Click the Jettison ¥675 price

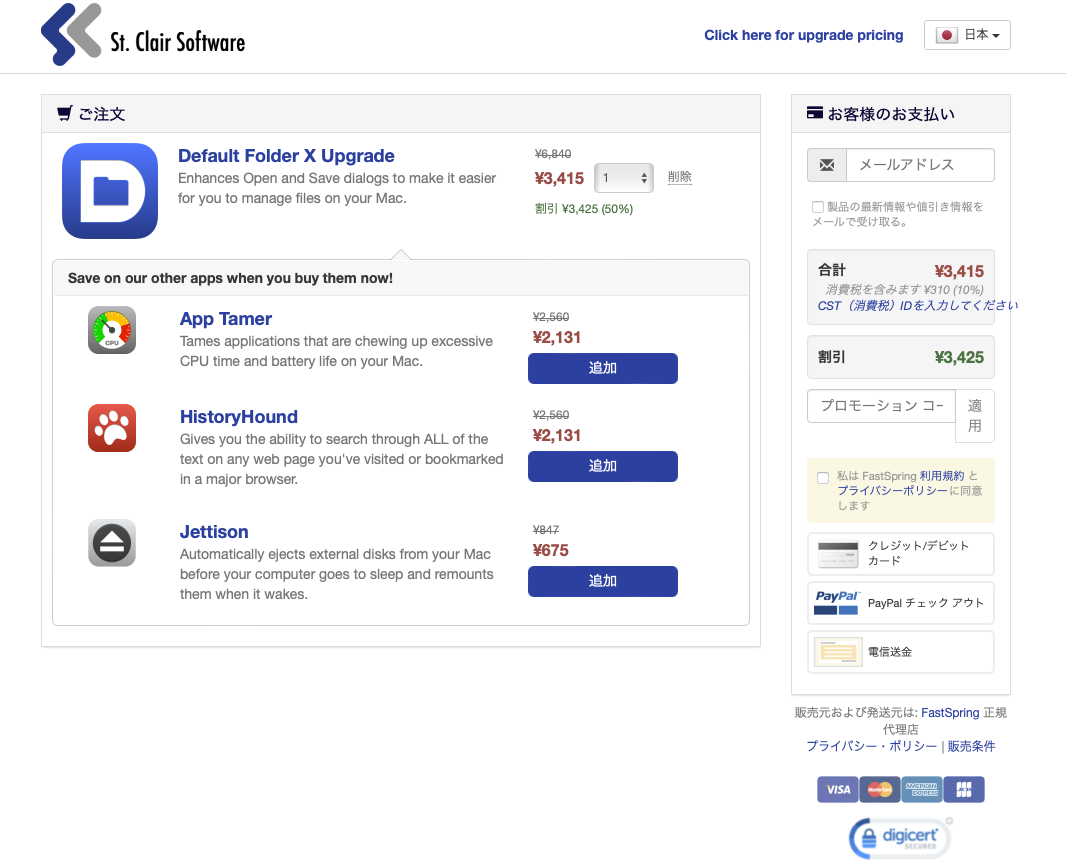tap(551, 551)
